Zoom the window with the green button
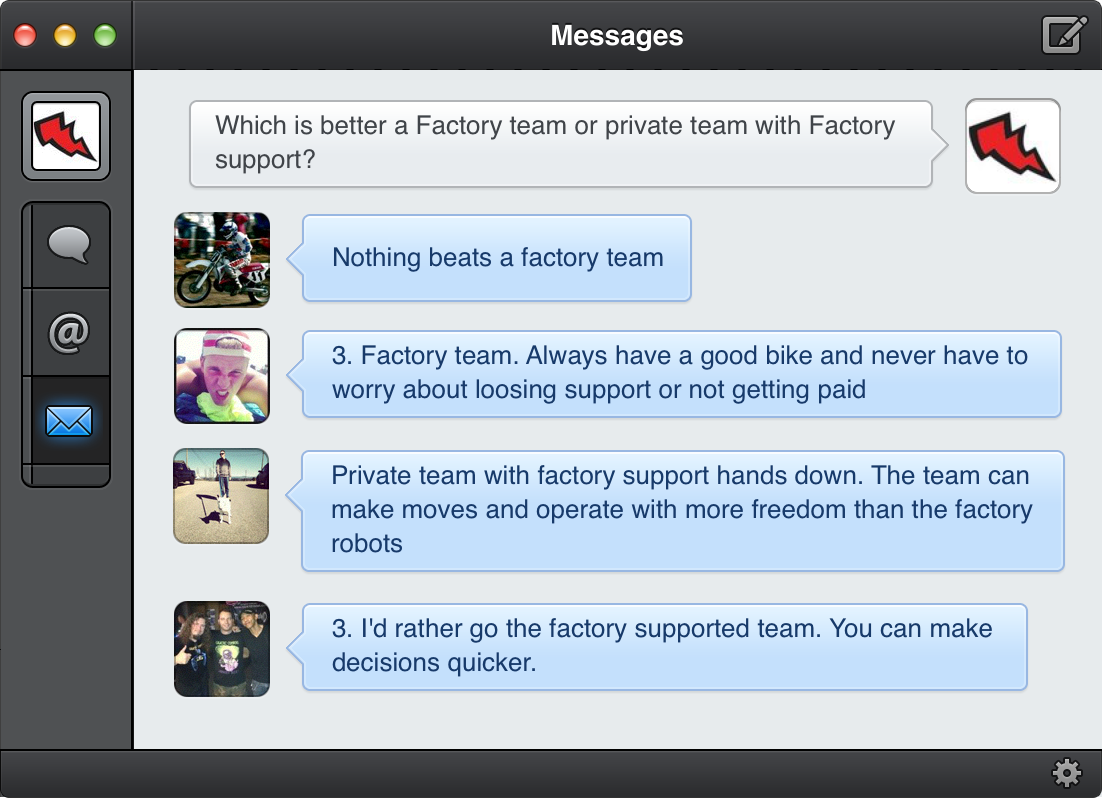Image resolution: width=1102 pixels, height=798 pixels. coord(105,37)
